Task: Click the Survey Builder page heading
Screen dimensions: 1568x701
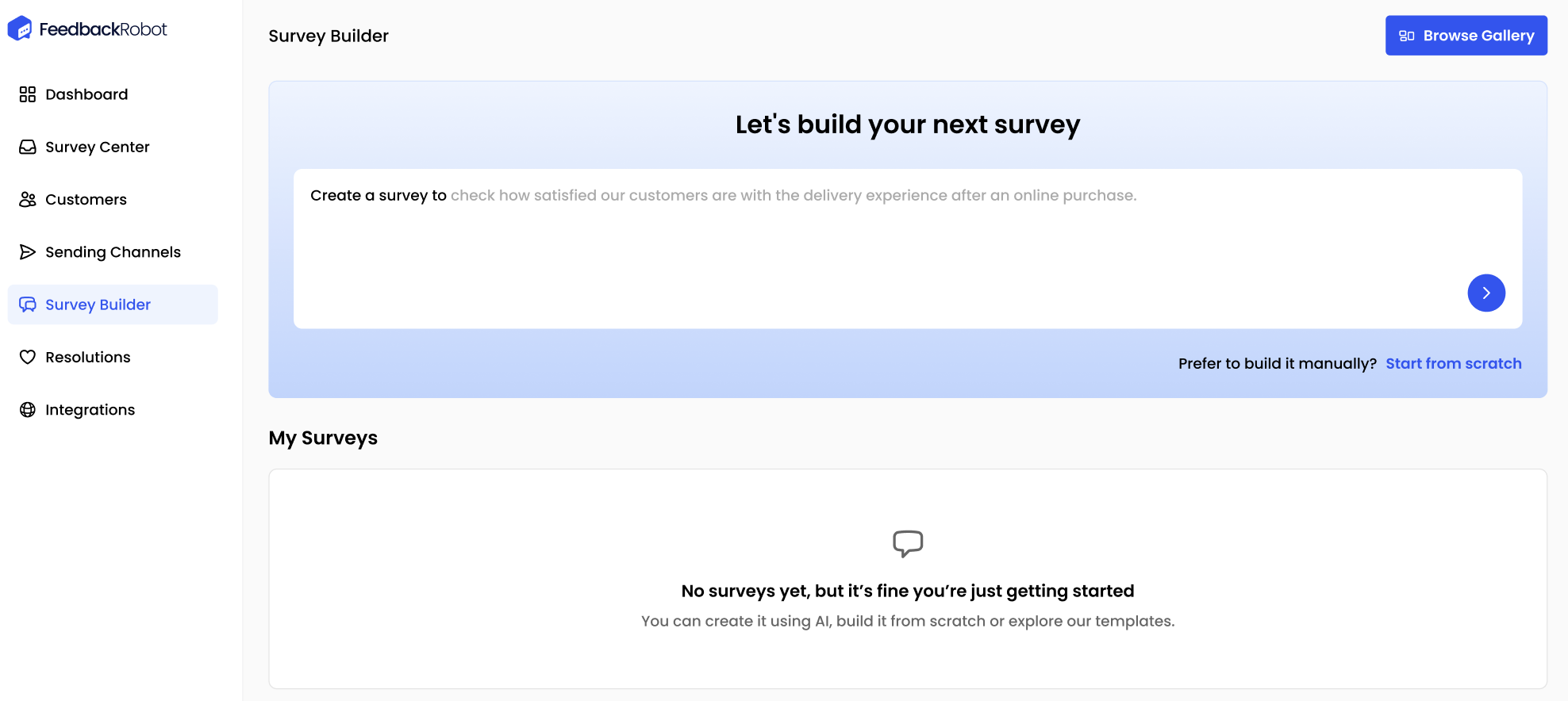Action: click(328, 36)
